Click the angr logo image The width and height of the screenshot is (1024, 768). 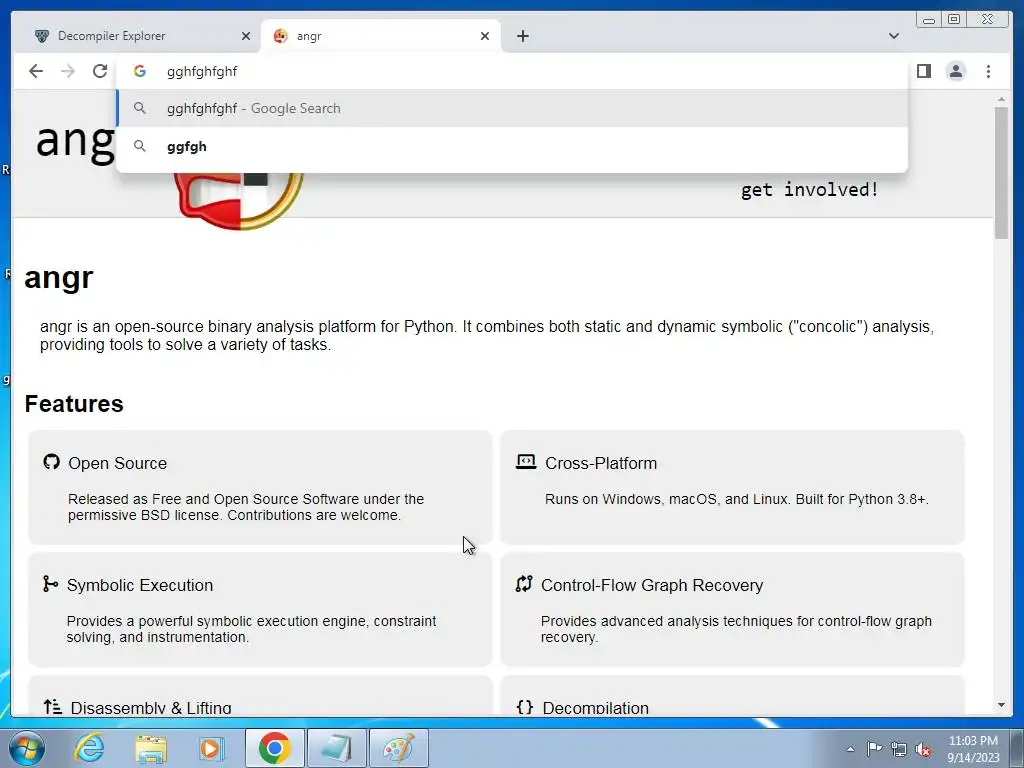(x=239, y=200)
